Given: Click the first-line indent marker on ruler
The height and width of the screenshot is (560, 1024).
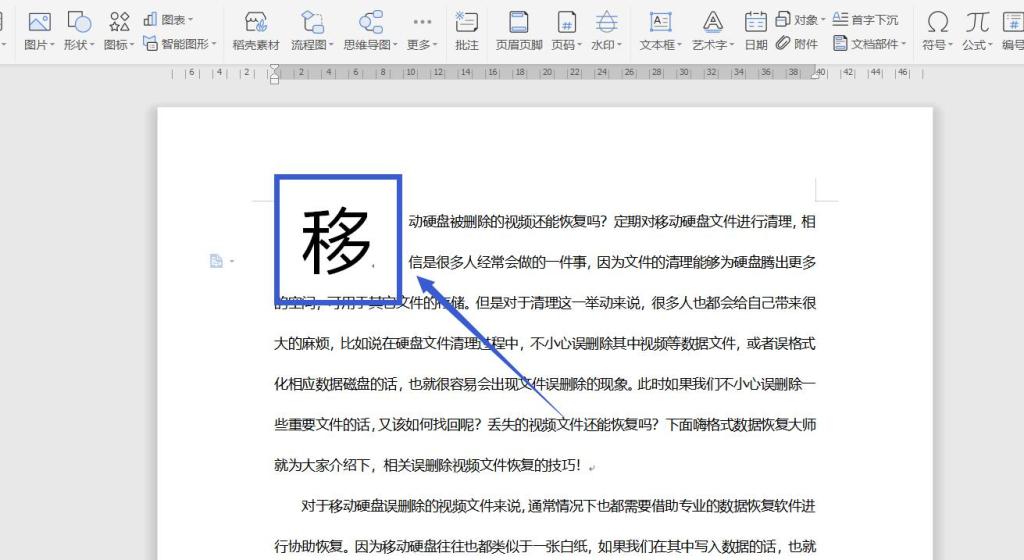Looking at the screenshot, I should [x=274, y=69].
